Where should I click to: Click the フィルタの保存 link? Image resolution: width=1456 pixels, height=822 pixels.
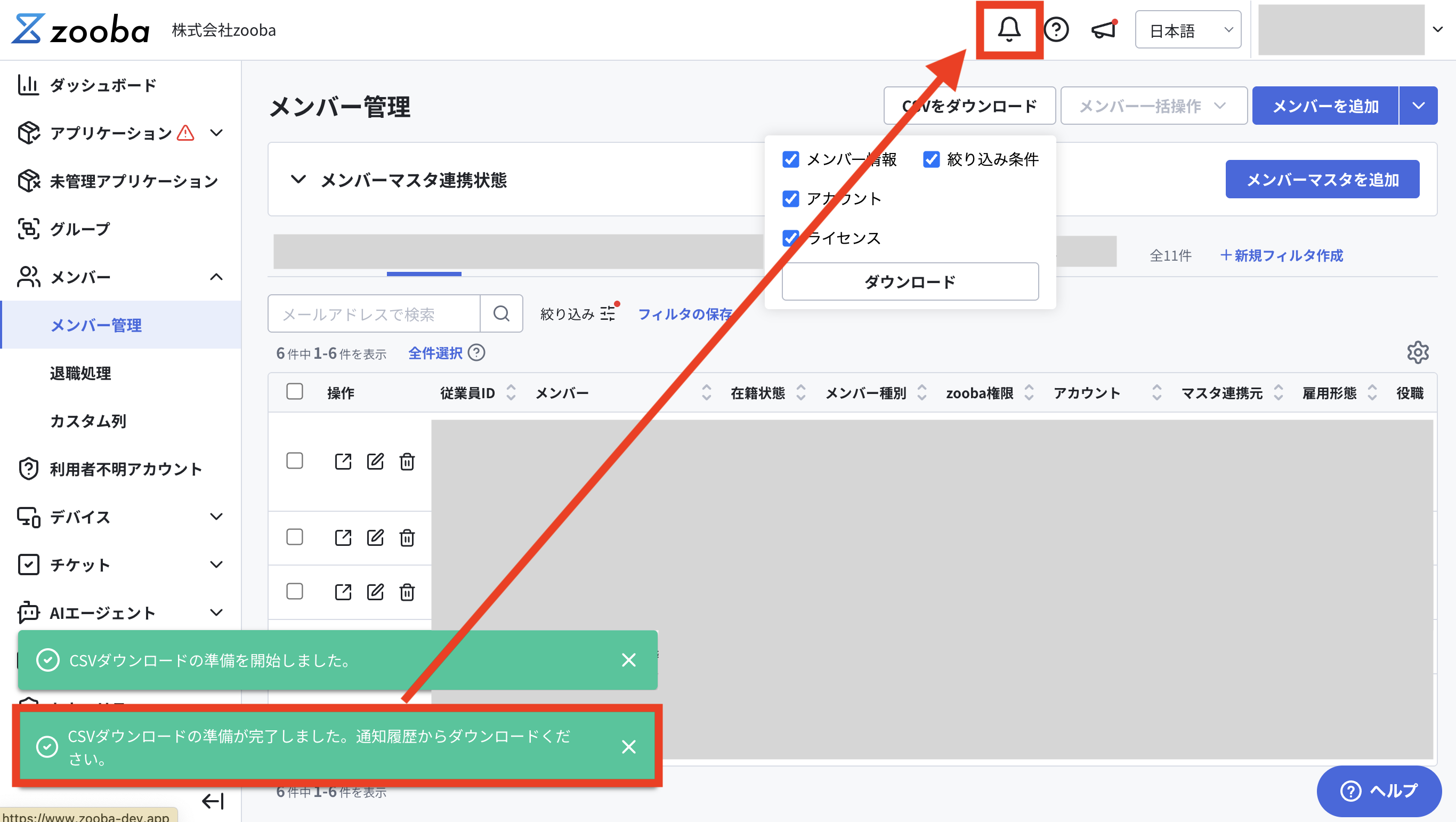click(685, 314)
